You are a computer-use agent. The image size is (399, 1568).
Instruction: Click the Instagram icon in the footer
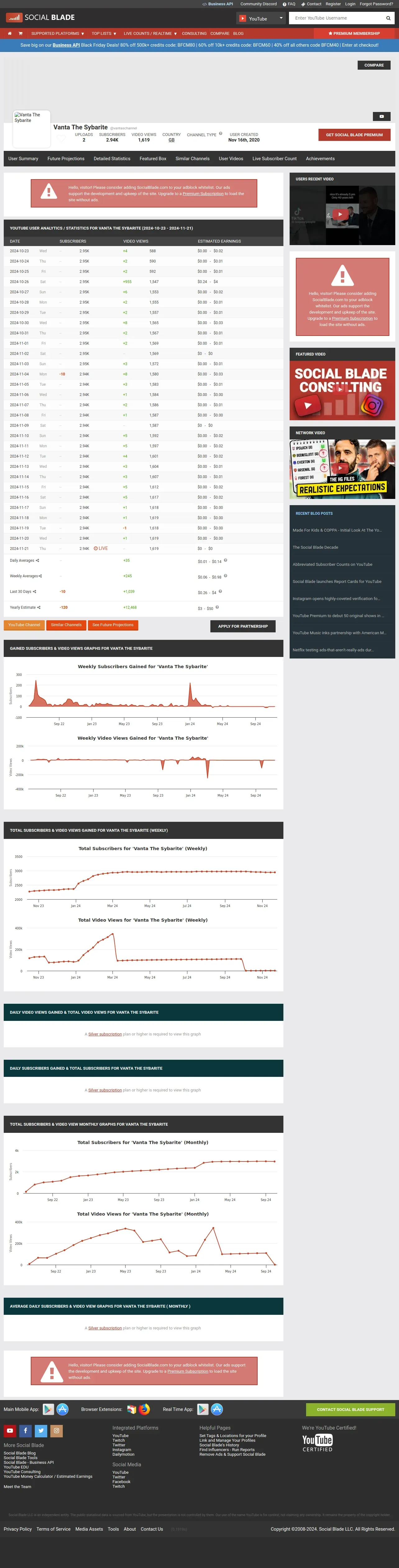pyautogui.click(x=57, y=1431)
